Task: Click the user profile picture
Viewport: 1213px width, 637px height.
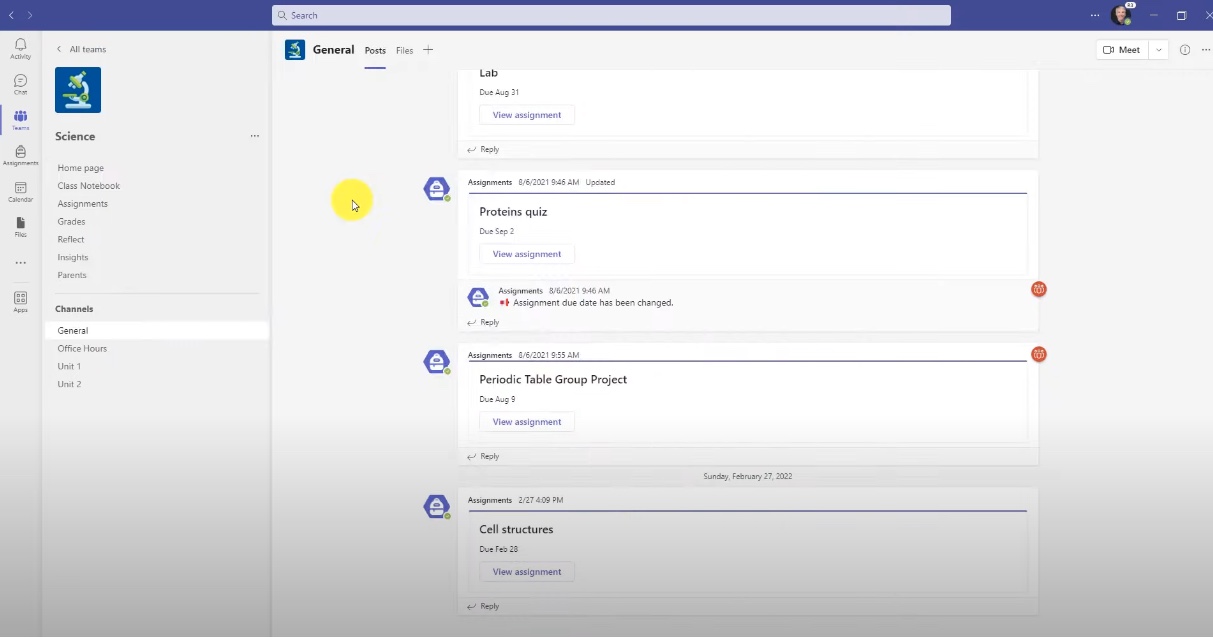Action: (1121, 16)
